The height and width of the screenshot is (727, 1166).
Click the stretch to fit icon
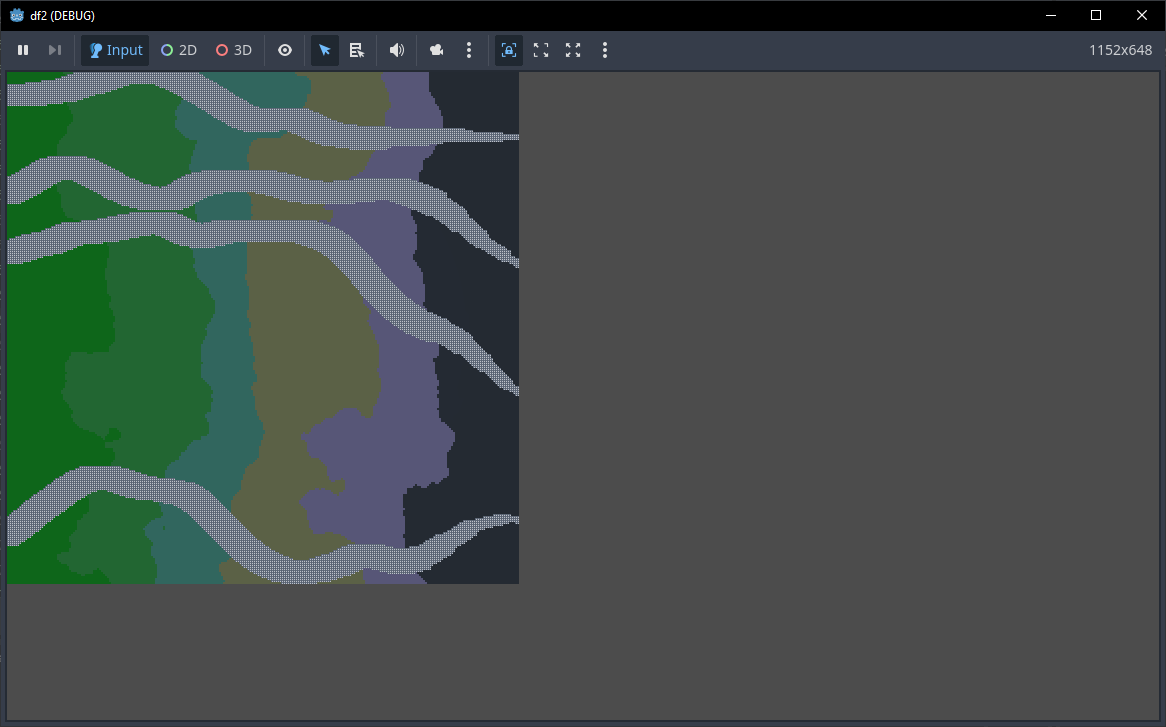(573, 50)
